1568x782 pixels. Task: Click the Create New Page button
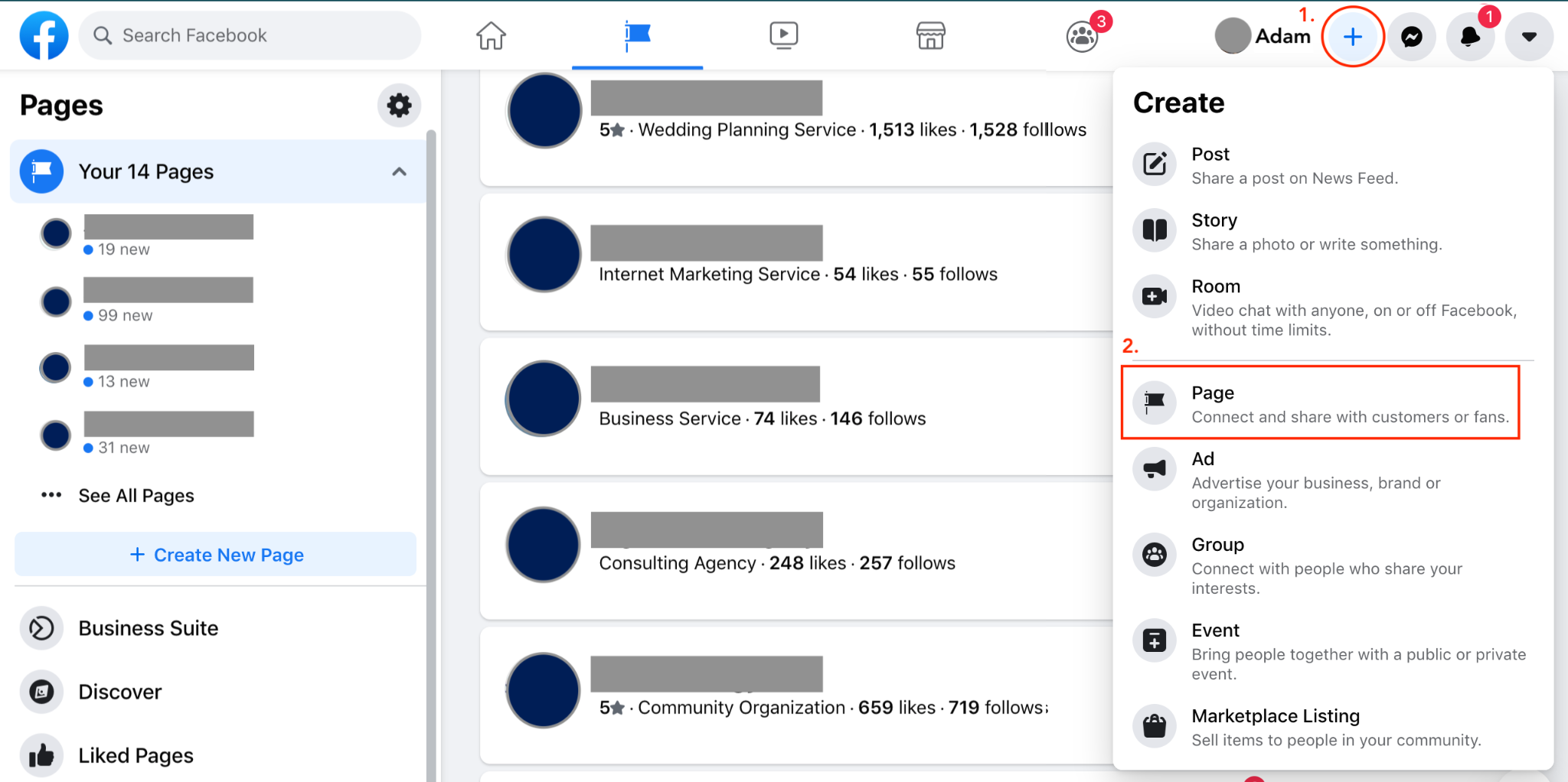[x=216, y=555]
